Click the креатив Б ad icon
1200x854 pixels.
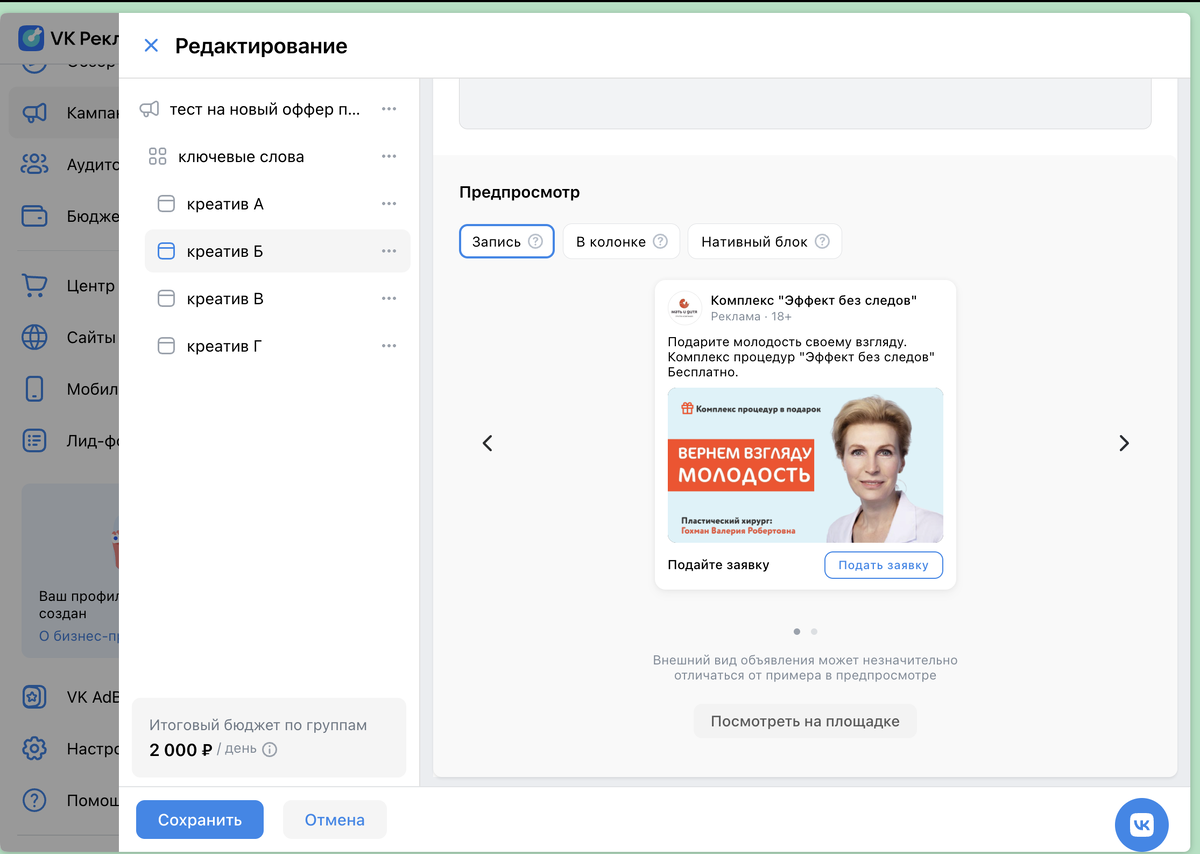click(167, 251)
